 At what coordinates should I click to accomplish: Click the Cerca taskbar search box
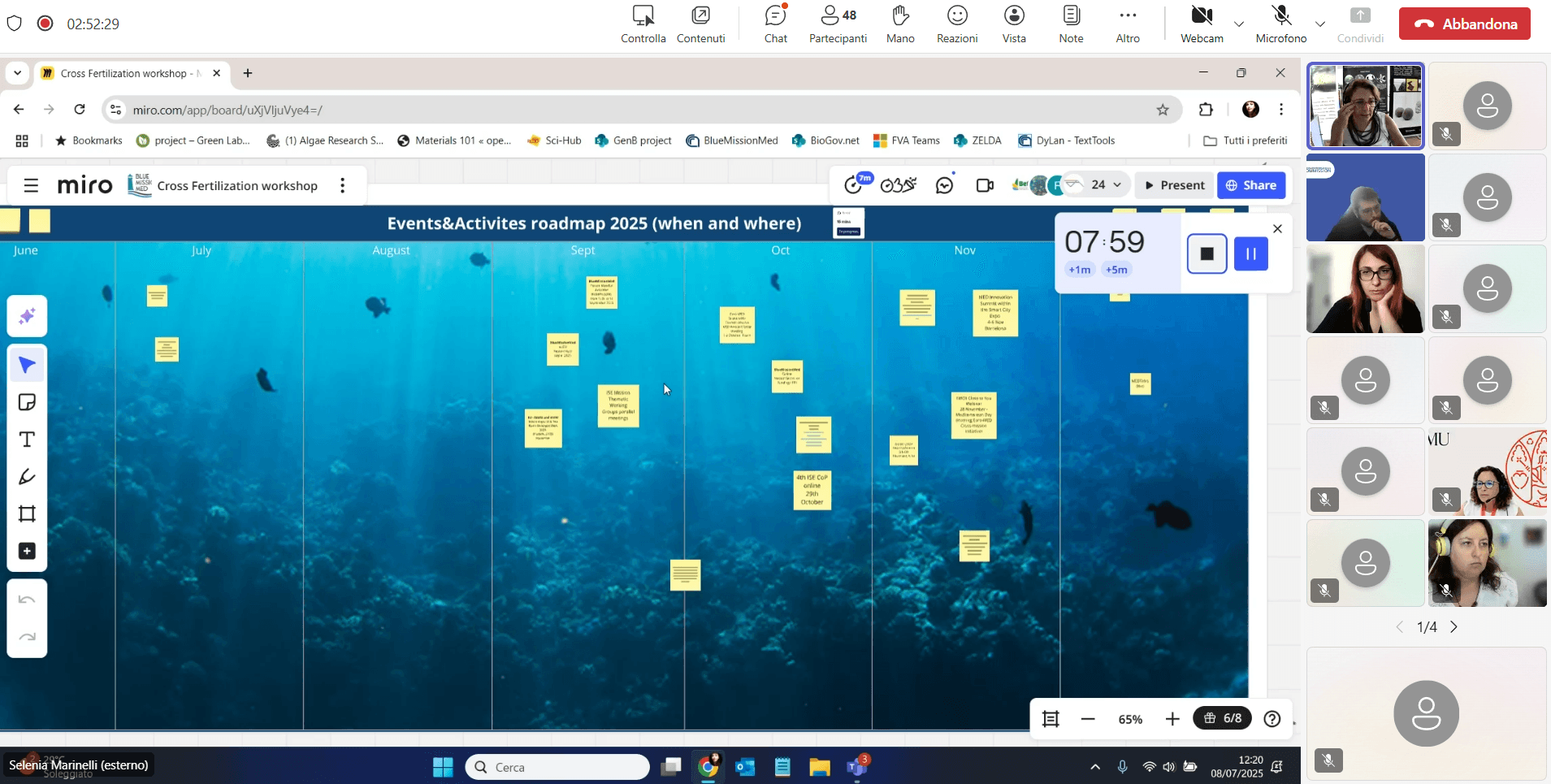[557, 767]
